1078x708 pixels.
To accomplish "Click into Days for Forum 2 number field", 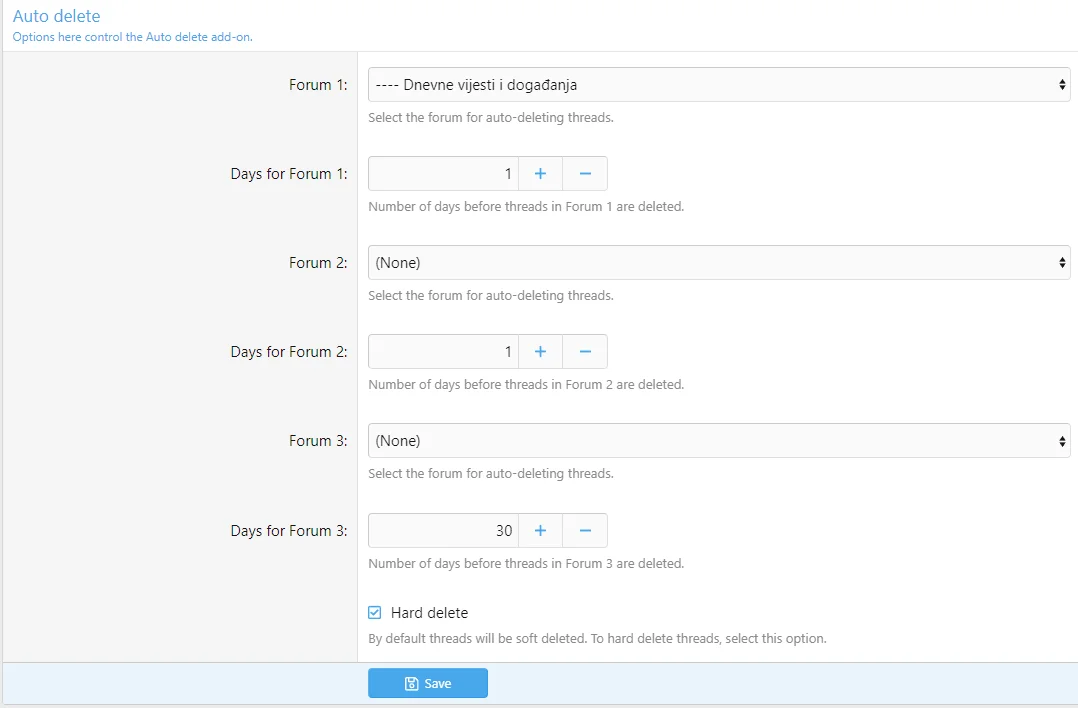I will pyautogui.click(x=443, y=352).
